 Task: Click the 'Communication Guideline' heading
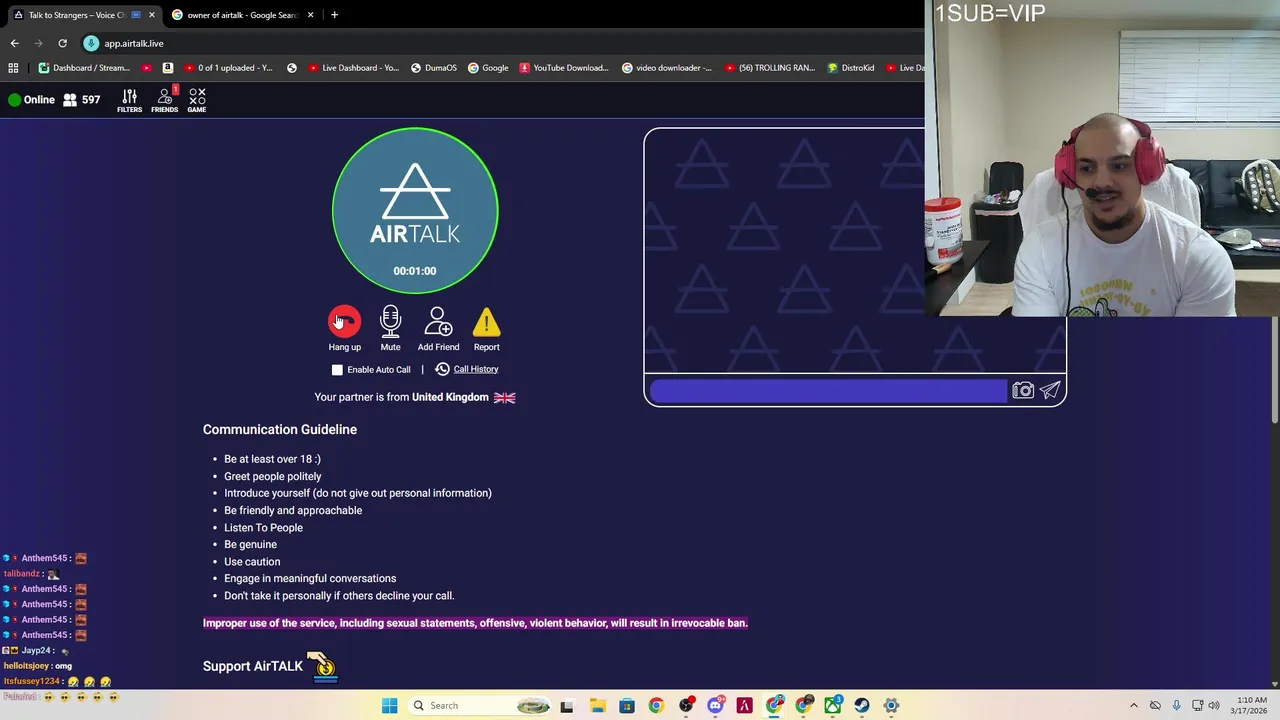click(x=280, y=429)
